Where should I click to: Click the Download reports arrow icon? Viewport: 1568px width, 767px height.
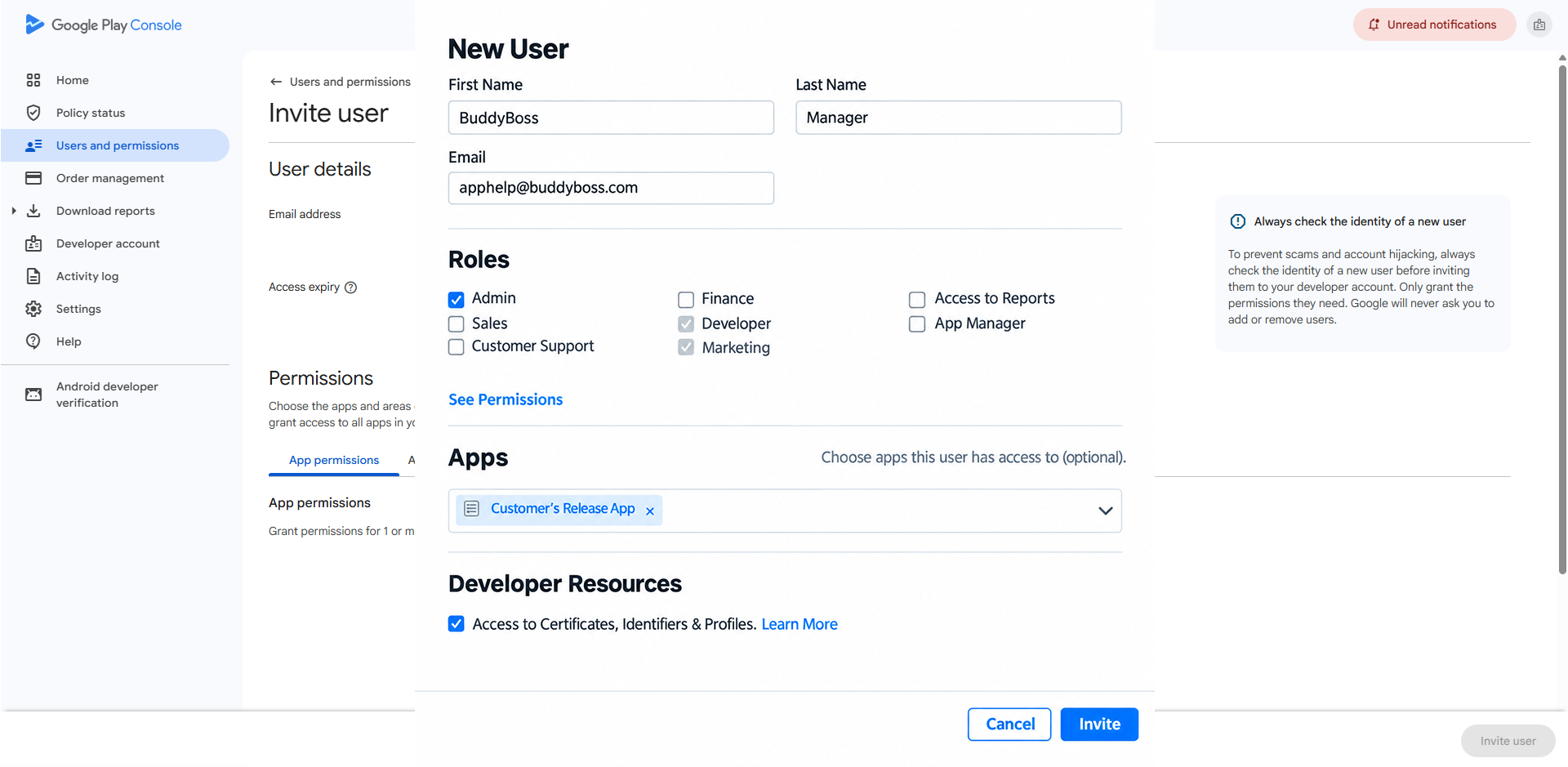point(33,211)
